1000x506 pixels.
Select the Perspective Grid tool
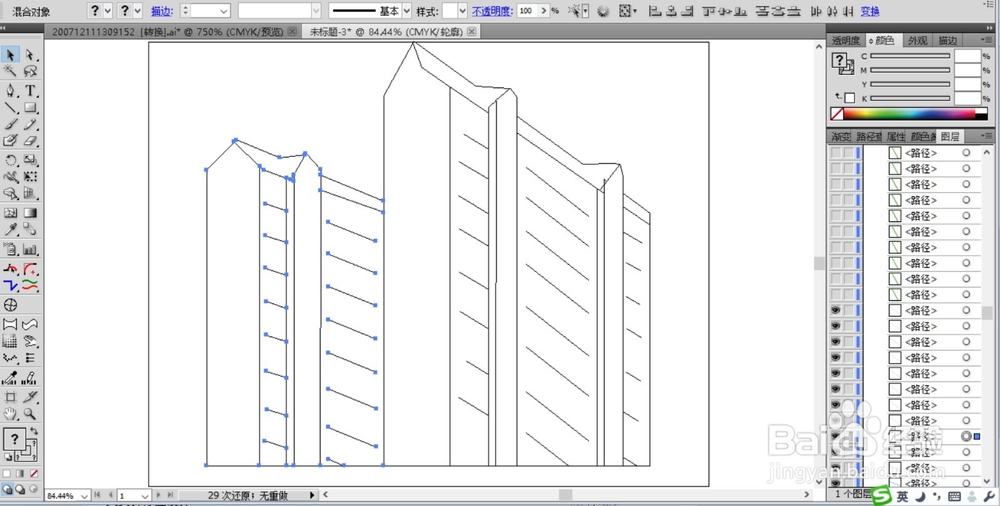point(30,193)
